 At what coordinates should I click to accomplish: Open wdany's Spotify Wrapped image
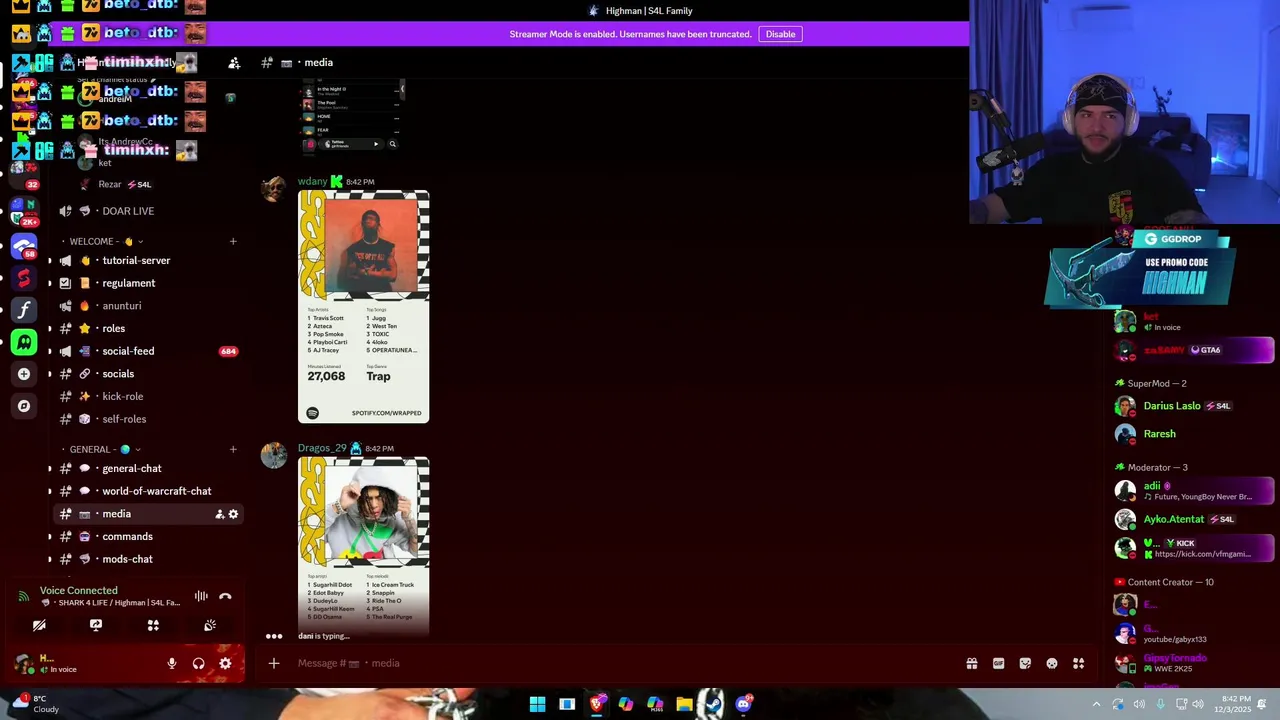pyautogui.click(x=364, y=306)
